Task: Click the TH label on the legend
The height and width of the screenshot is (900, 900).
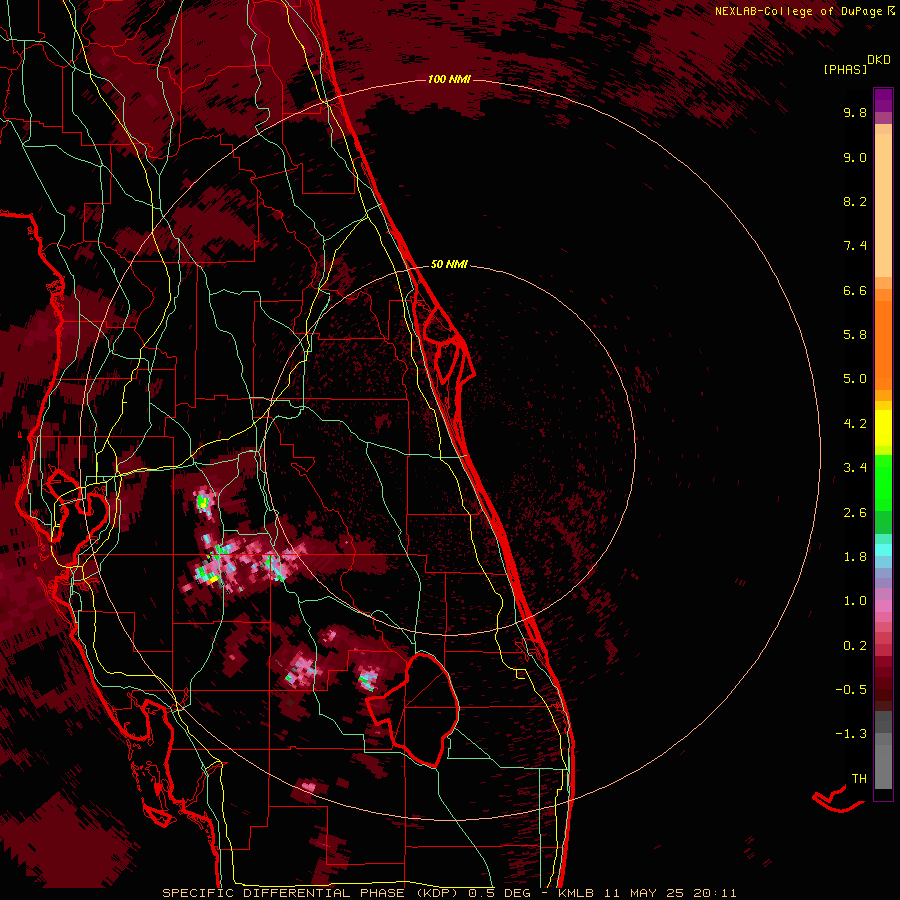Action: (859, 779)
